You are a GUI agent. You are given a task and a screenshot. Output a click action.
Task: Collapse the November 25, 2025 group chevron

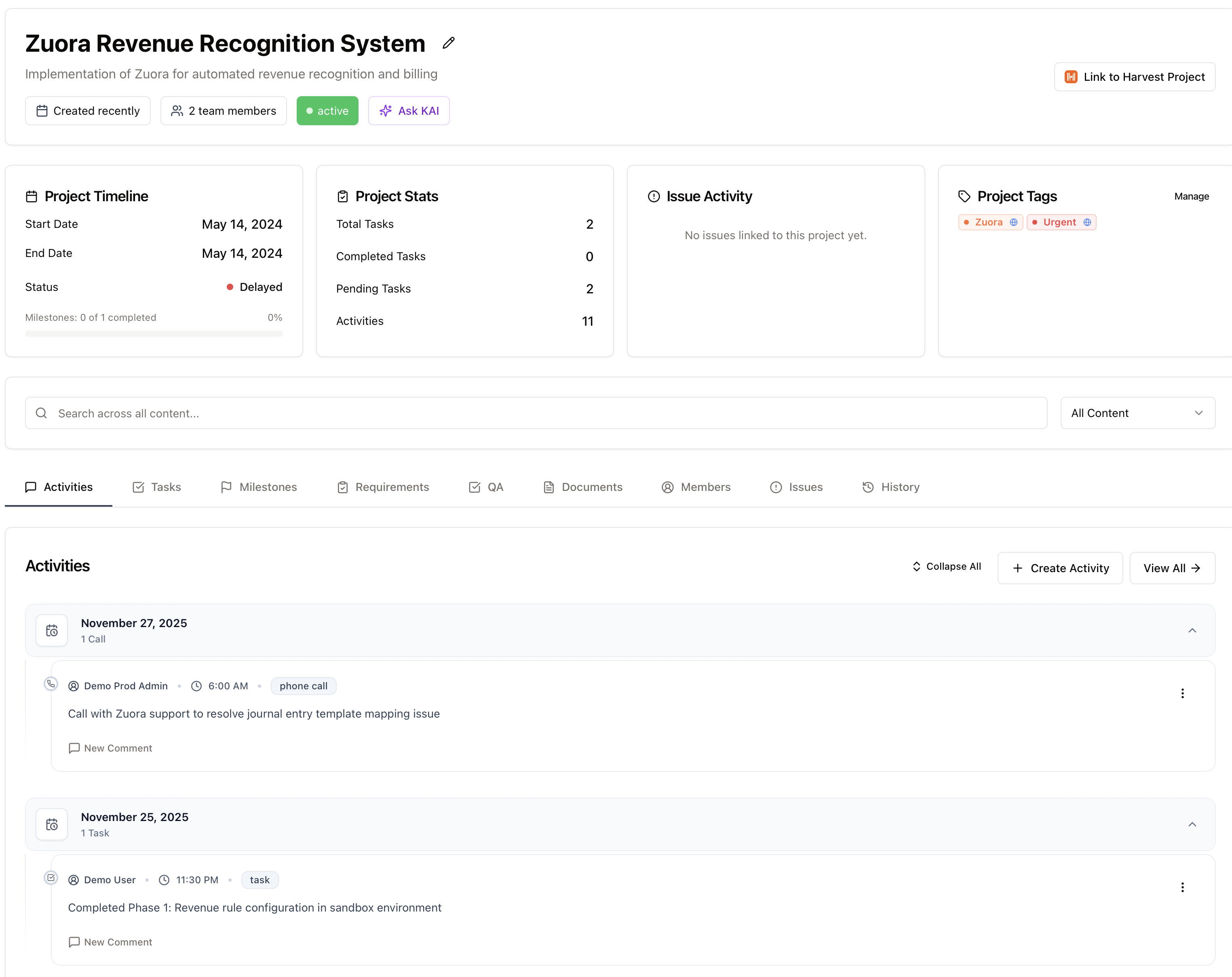click(1192, 824)
